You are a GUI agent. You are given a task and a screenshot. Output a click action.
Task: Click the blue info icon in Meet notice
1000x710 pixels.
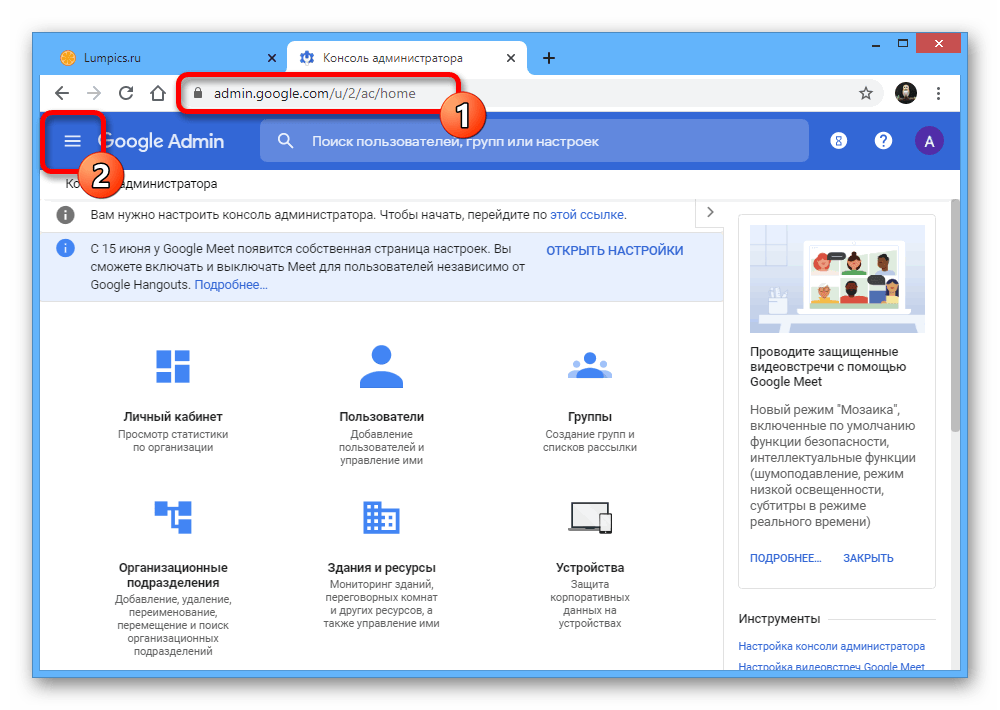coord(65,248)
